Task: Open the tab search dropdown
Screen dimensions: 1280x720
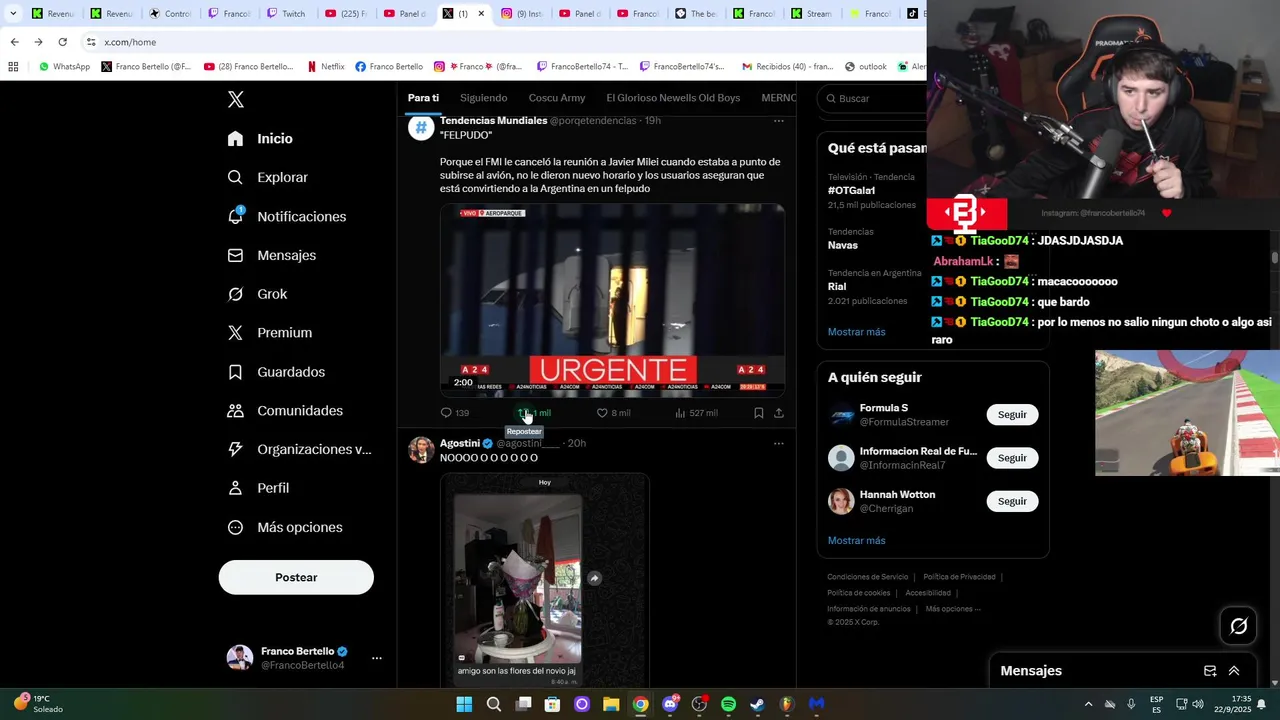Action: [x=12, y=14]
